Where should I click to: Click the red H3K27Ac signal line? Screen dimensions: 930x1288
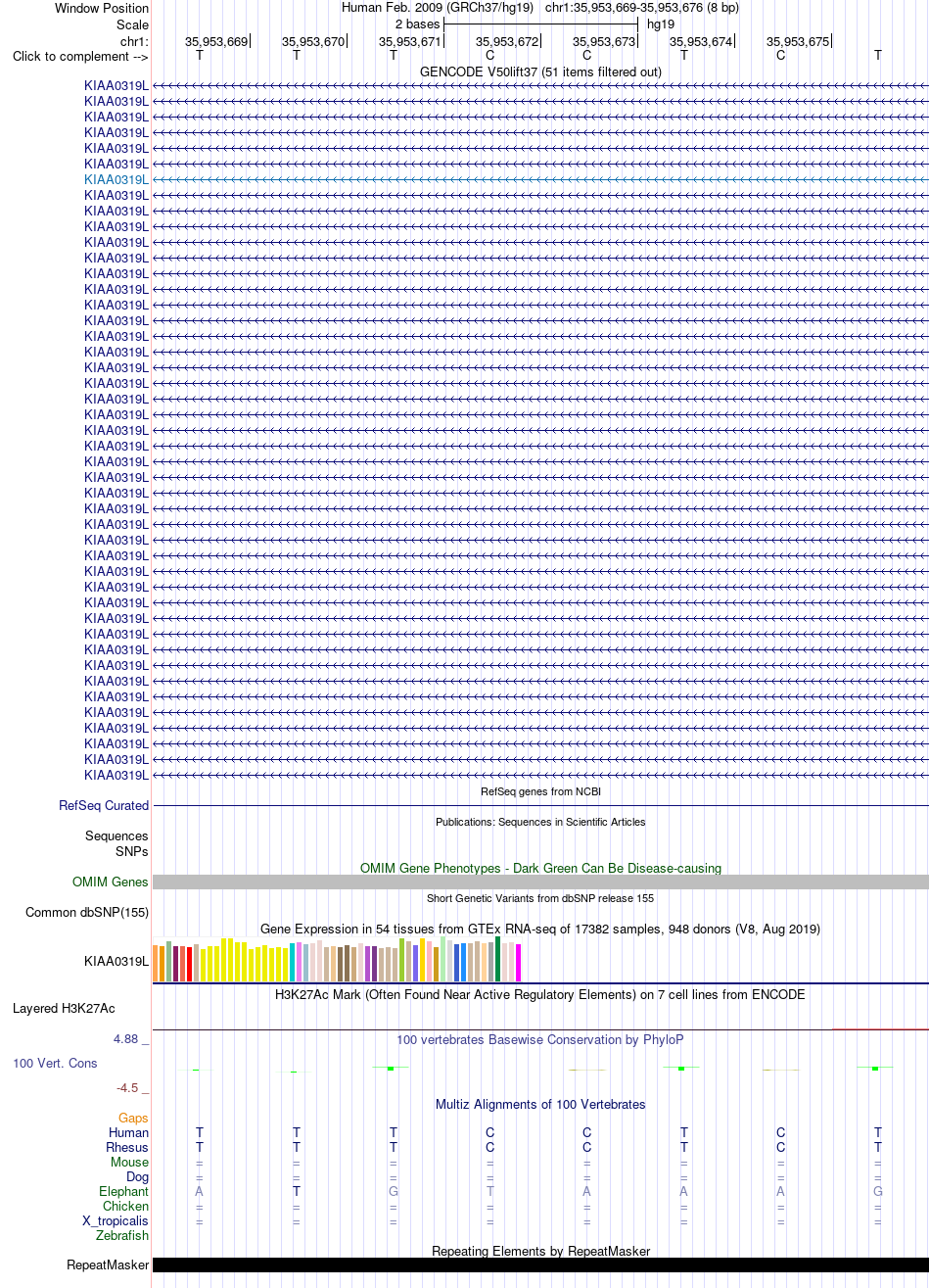tap(880, 1028)
